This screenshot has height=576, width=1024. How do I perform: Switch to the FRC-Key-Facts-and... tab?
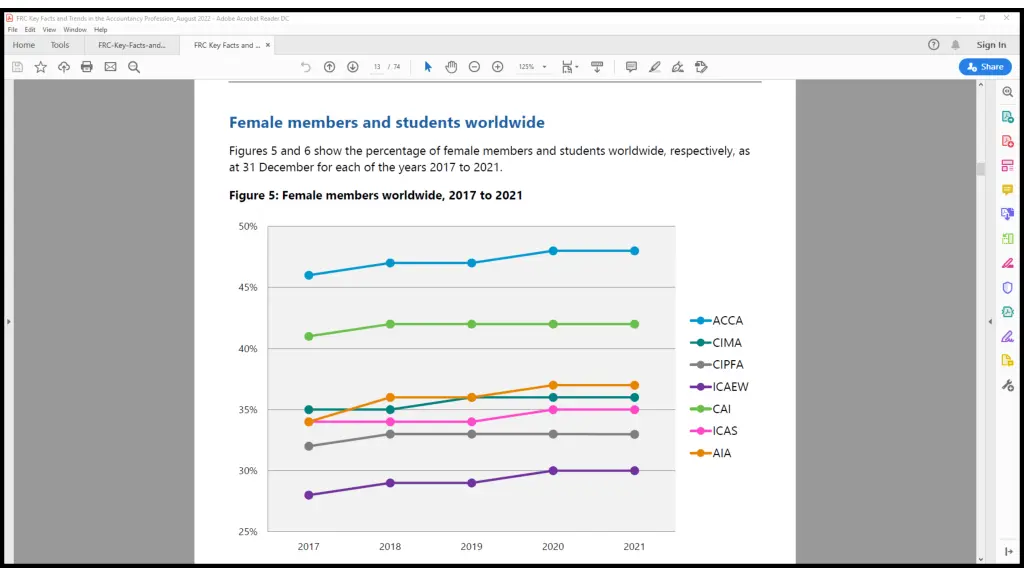[x=132, y=45]
